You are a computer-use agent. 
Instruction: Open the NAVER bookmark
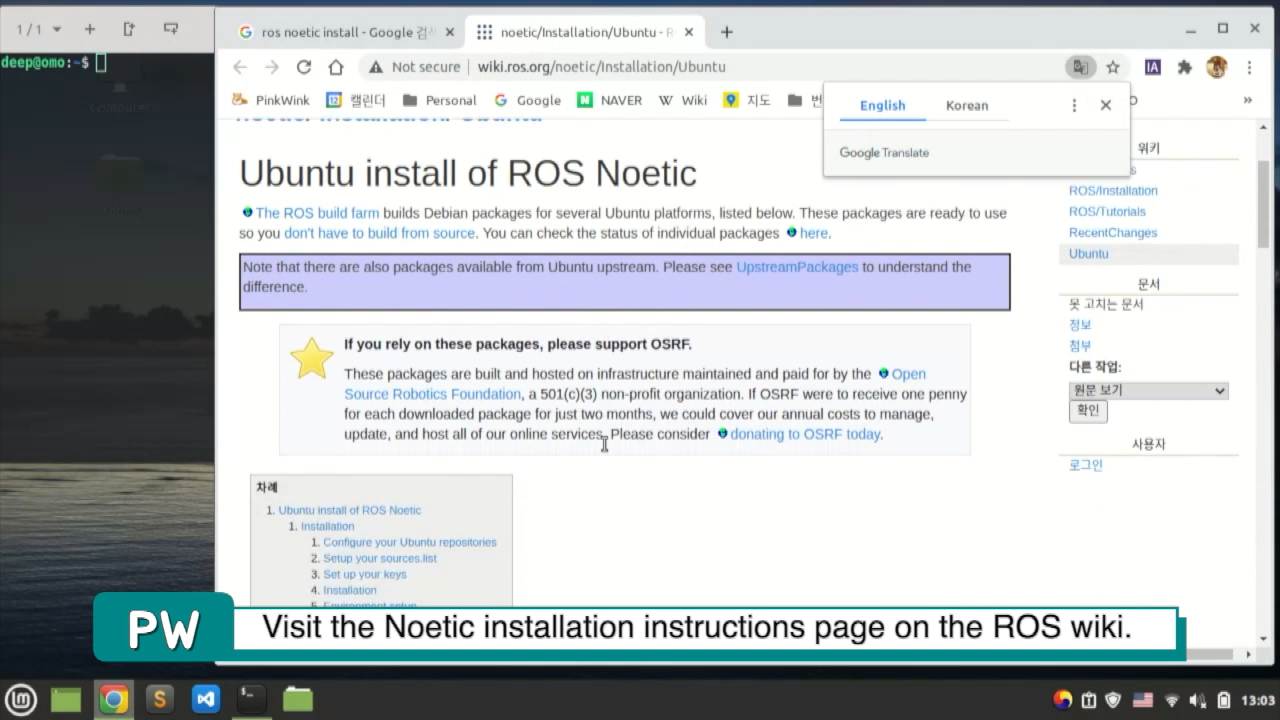point(609,100)
